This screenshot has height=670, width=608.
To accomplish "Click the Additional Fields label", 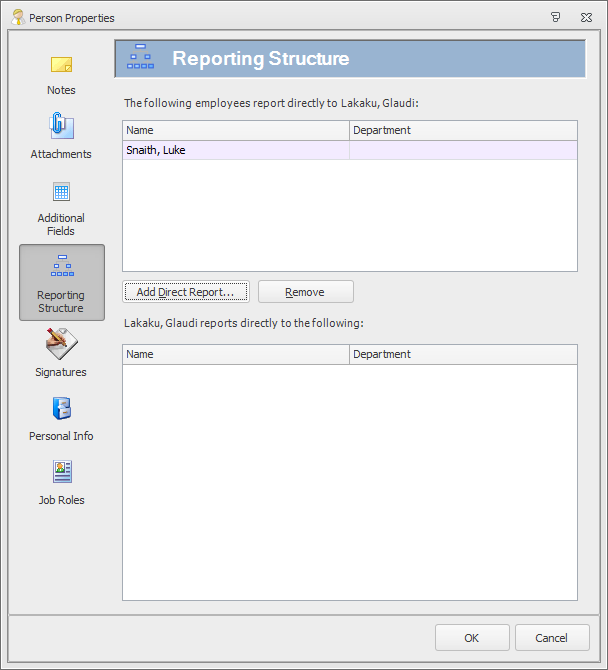I will [61, 224].
